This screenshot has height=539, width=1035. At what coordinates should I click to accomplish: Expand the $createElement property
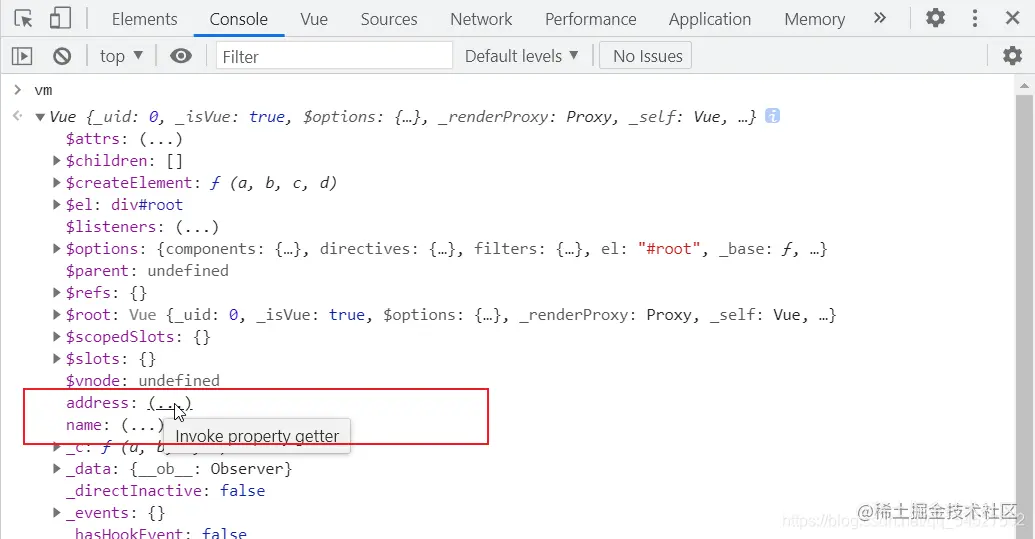tap(57, 182)
